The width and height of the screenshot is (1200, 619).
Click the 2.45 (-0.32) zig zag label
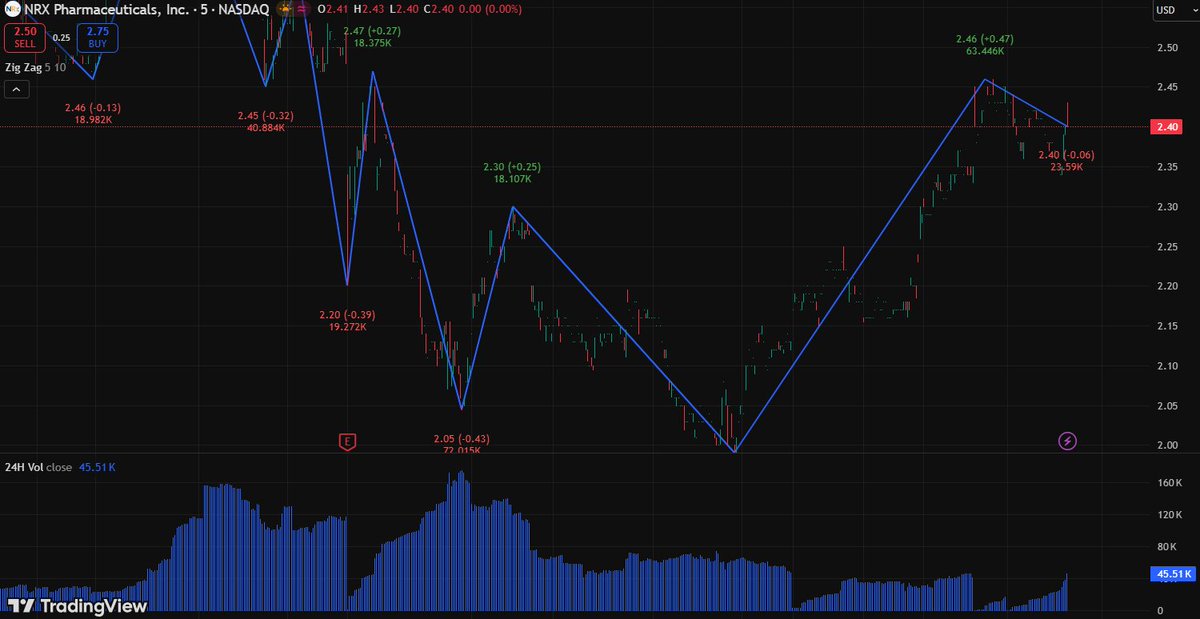pyautogui.click(x=266, y=115)
